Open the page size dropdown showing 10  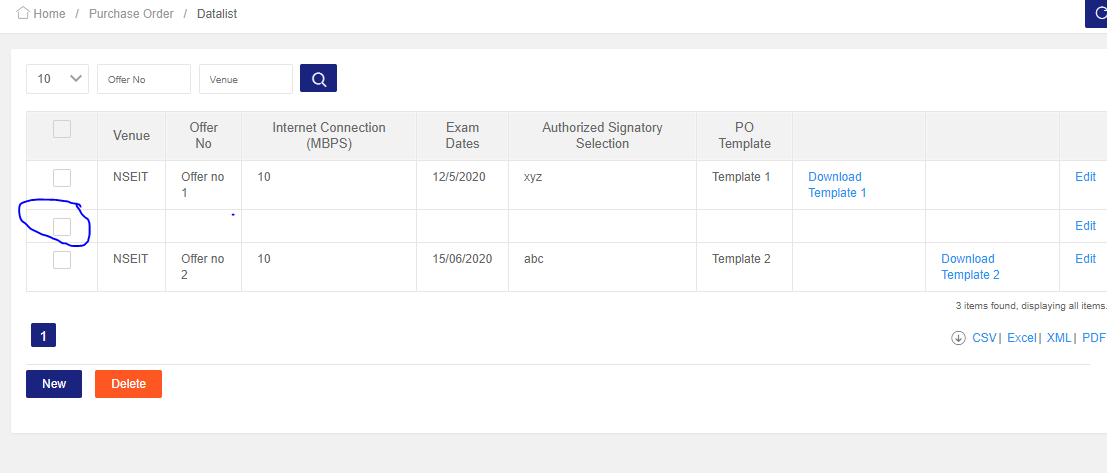[x=58, y=79]
